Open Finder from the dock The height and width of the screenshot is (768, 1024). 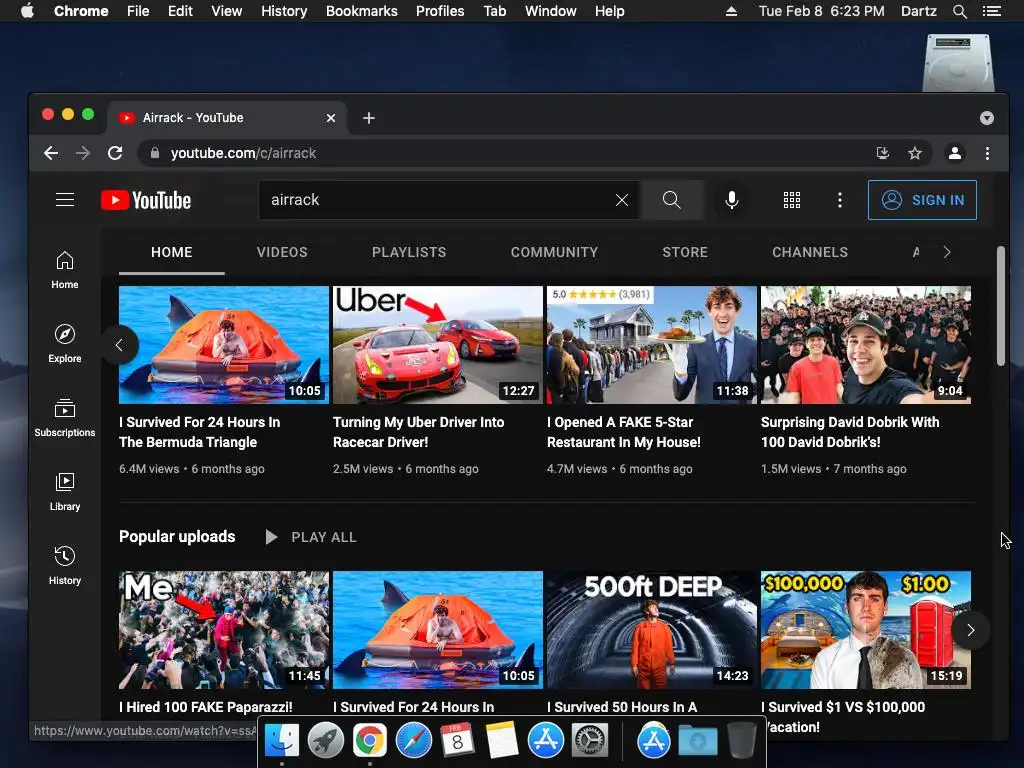(281, 740)
